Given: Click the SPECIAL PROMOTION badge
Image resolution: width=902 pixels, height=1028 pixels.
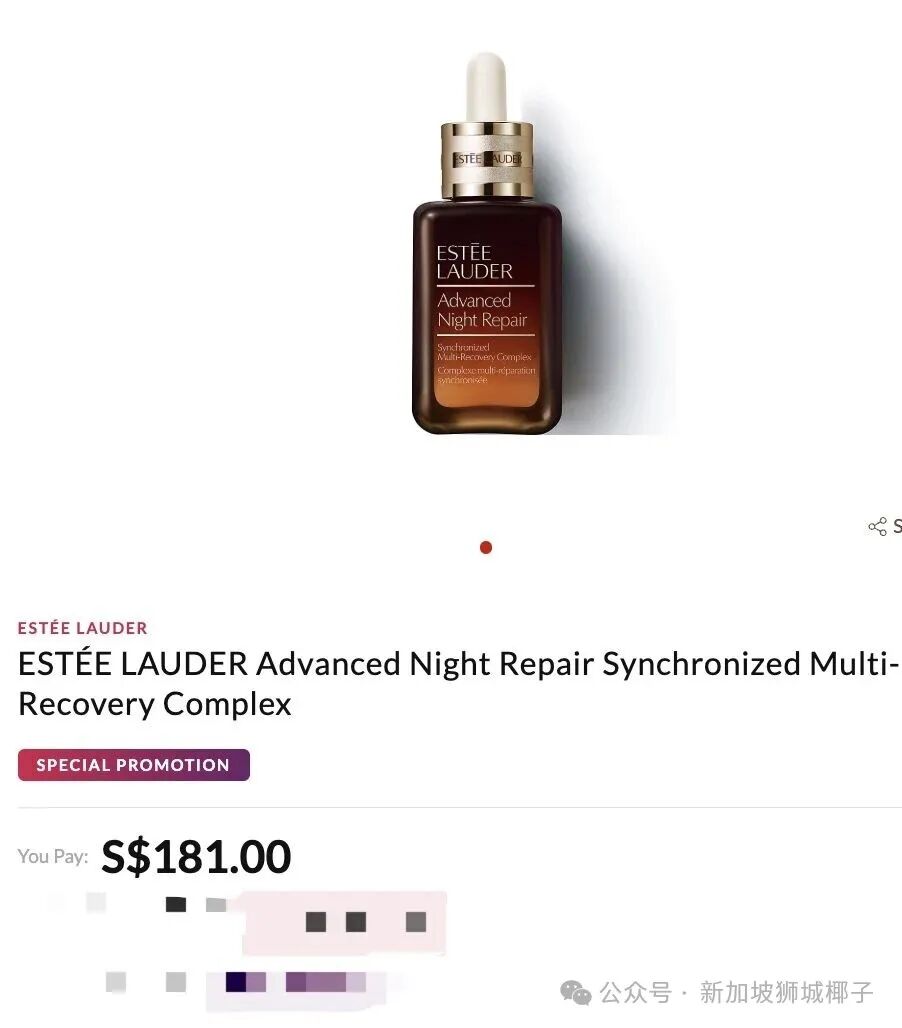Looking at the screenshot, I should point(134,765).
